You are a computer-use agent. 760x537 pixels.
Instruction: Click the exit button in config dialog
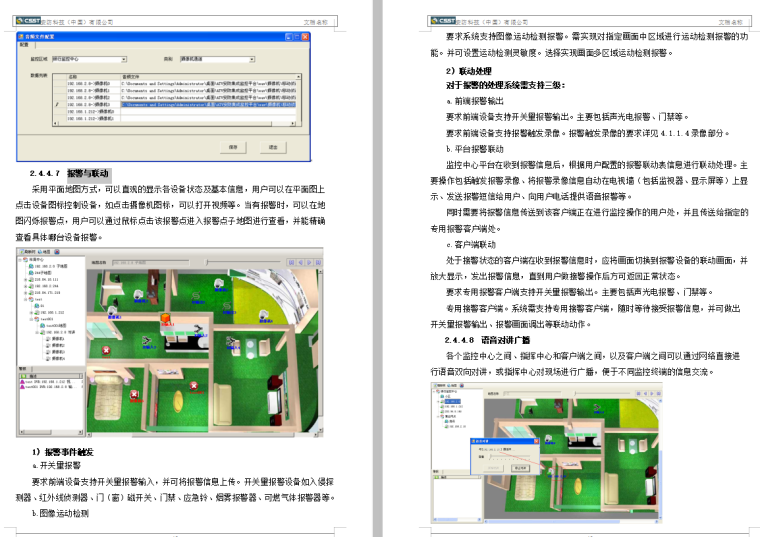coord(272,146)
